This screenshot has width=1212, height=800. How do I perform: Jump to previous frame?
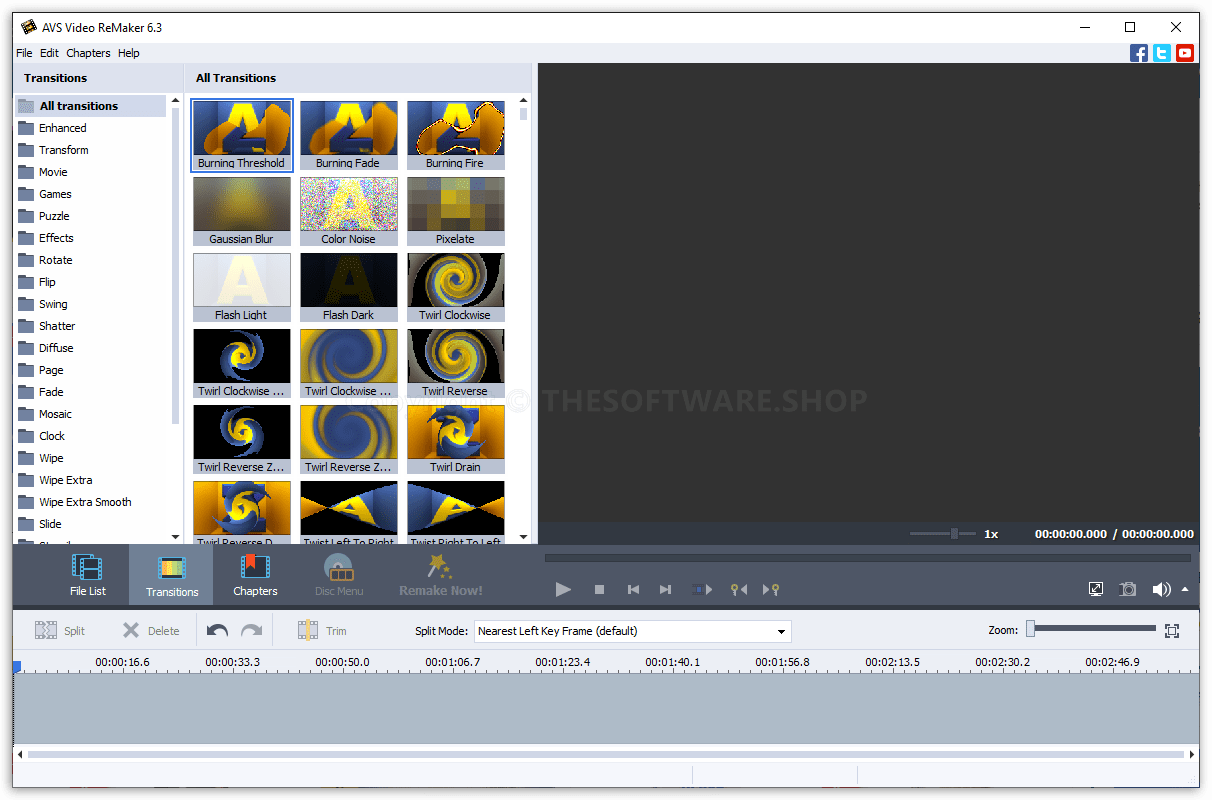pyautogui.click(x=633, y=590)
